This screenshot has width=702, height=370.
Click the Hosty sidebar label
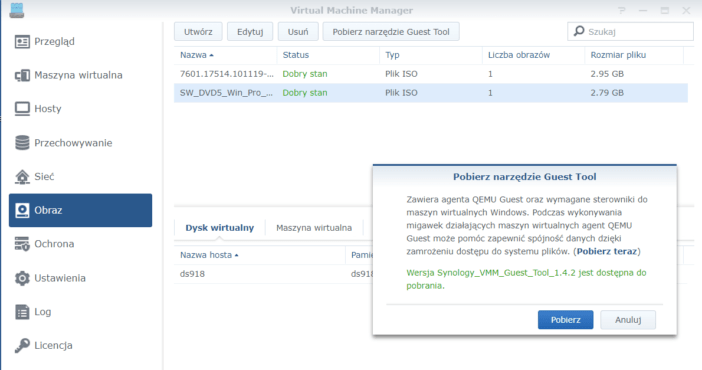tap(48, 109)
